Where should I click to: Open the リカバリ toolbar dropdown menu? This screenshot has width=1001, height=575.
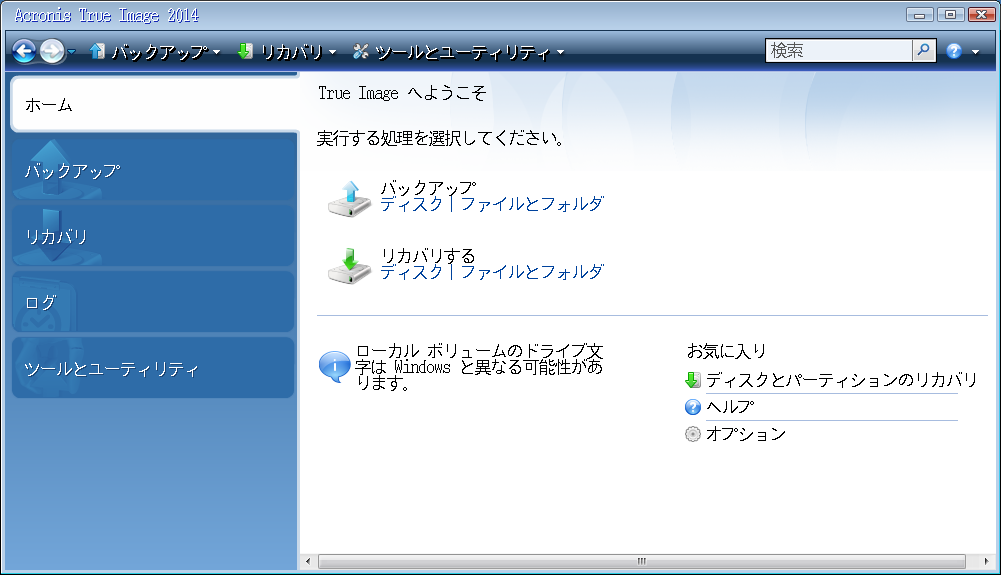click(x=287, y=51)
